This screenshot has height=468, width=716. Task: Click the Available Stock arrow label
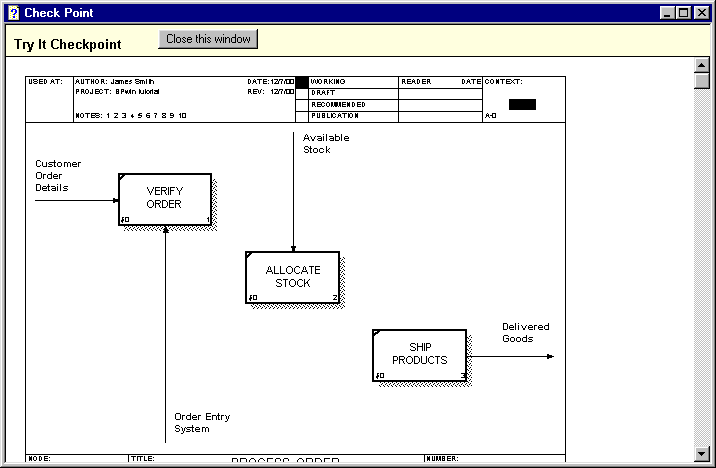326,144
